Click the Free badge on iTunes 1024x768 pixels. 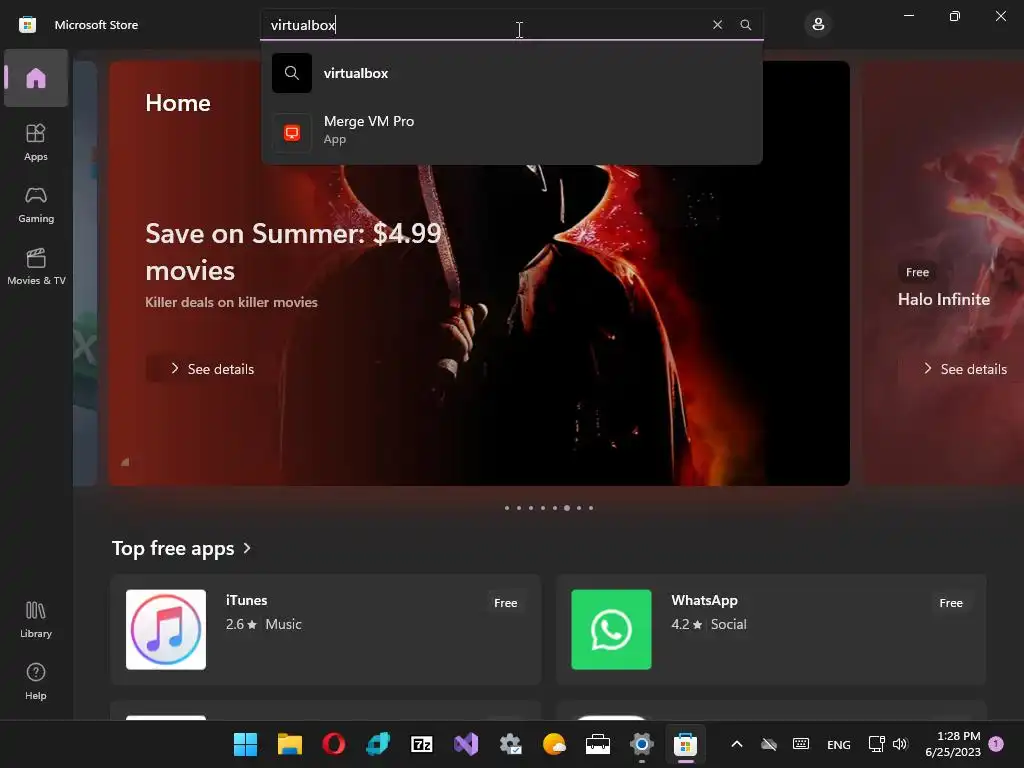pos(505,603)
